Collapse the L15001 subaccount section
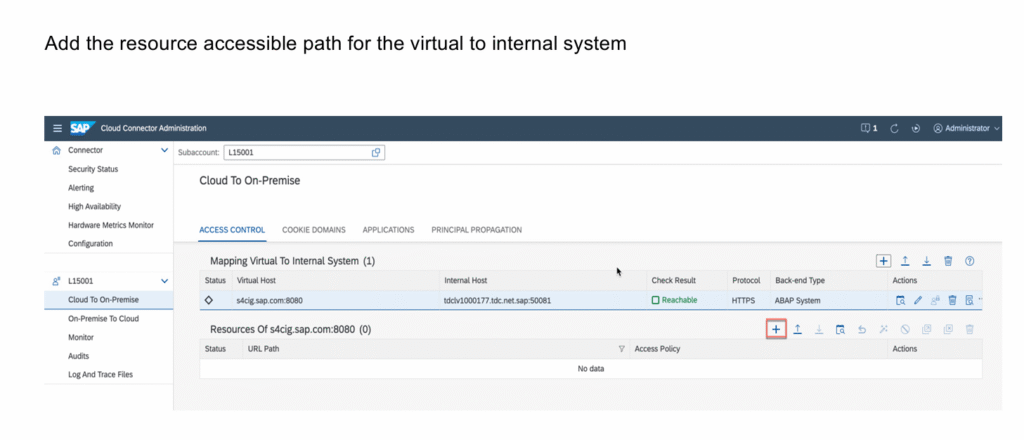 (x=164, y=282)
